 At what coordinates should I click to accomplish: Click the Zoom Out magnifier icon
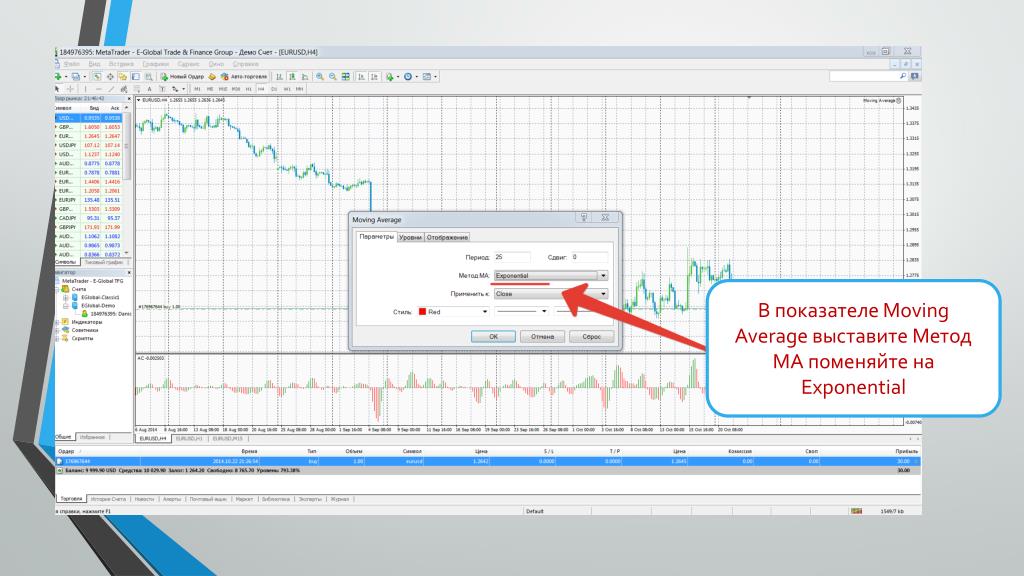pyautogui.click(x=332, y=76)
